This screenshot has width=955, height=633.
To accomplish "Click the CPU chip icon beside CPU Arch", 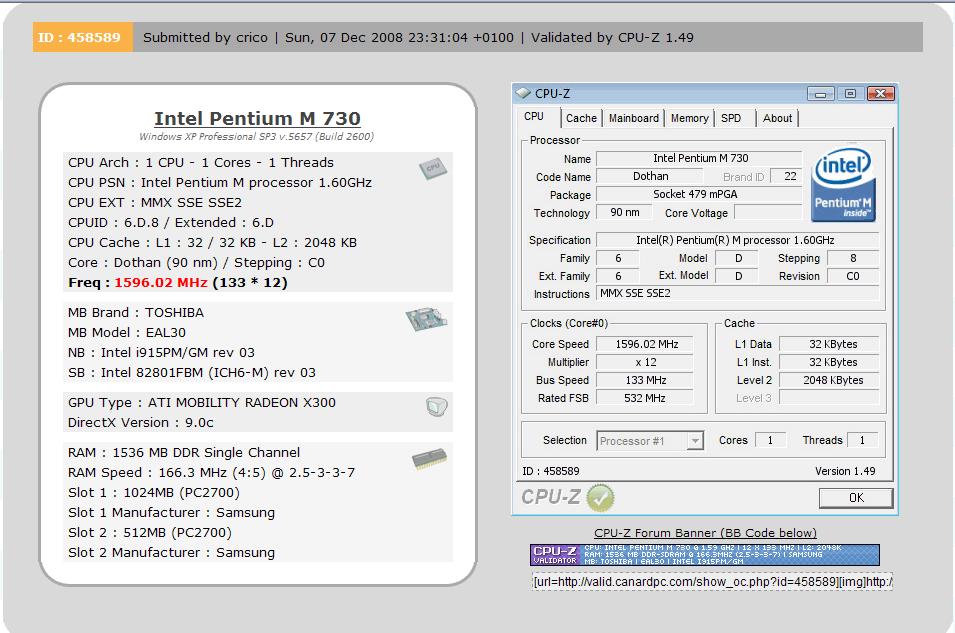I will pos(433,168).
